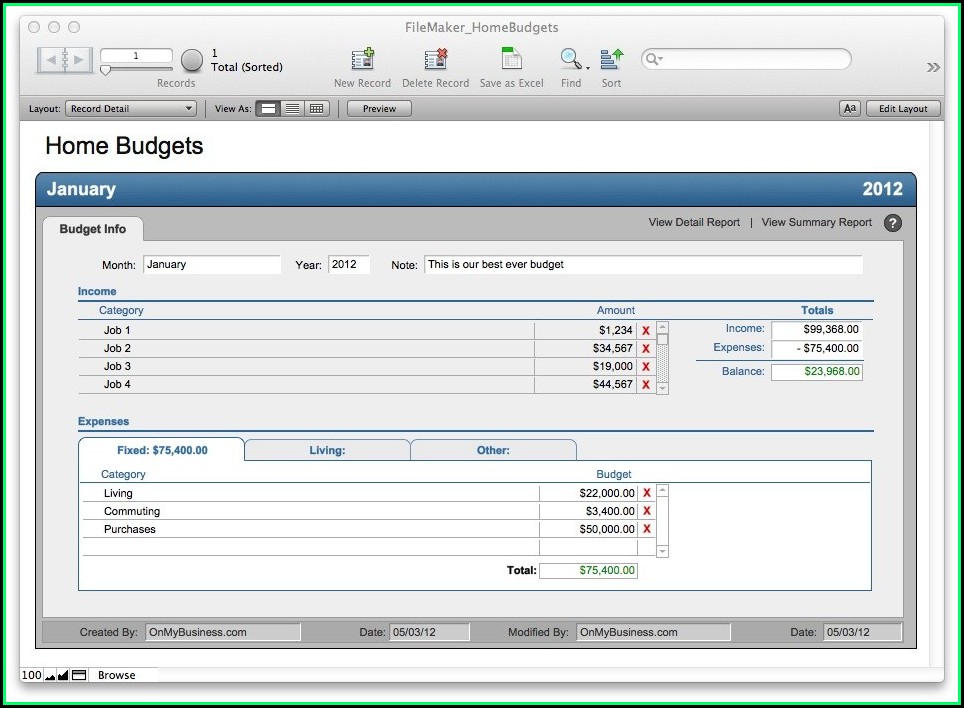Click the zoom level 100 indicator
This screenshot has height=708, width=964.
pos(31,675)
